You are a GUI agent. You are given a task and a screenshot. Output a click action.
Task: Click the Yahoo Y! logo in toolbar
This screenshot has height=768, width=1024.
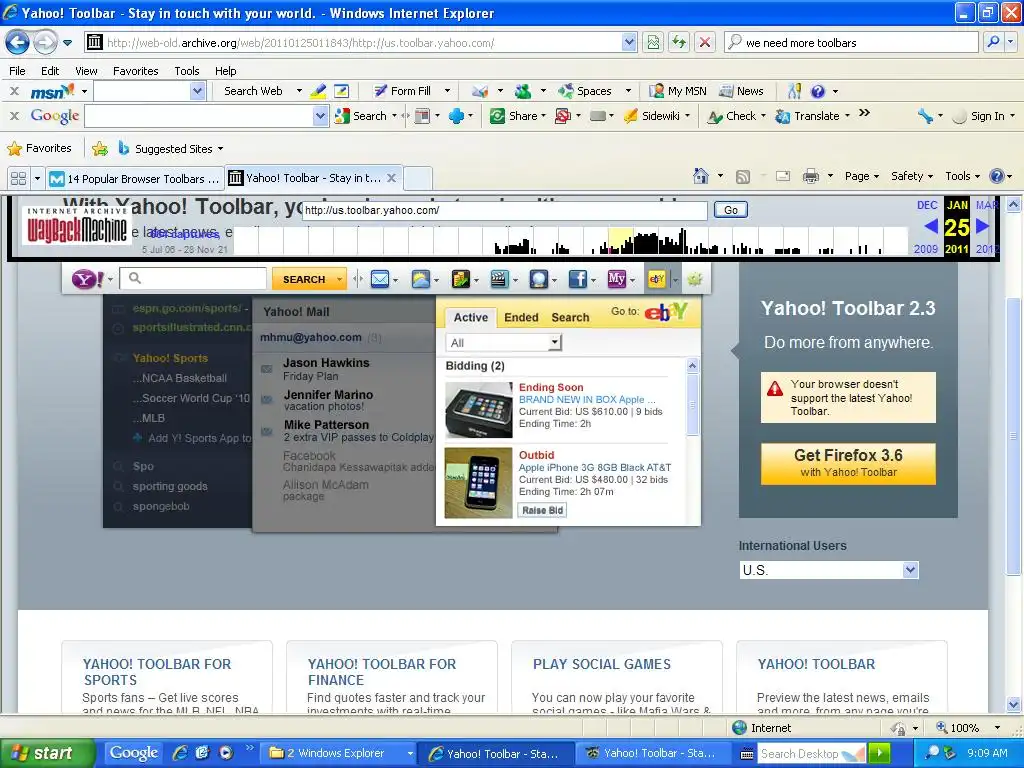coord(88,280)
